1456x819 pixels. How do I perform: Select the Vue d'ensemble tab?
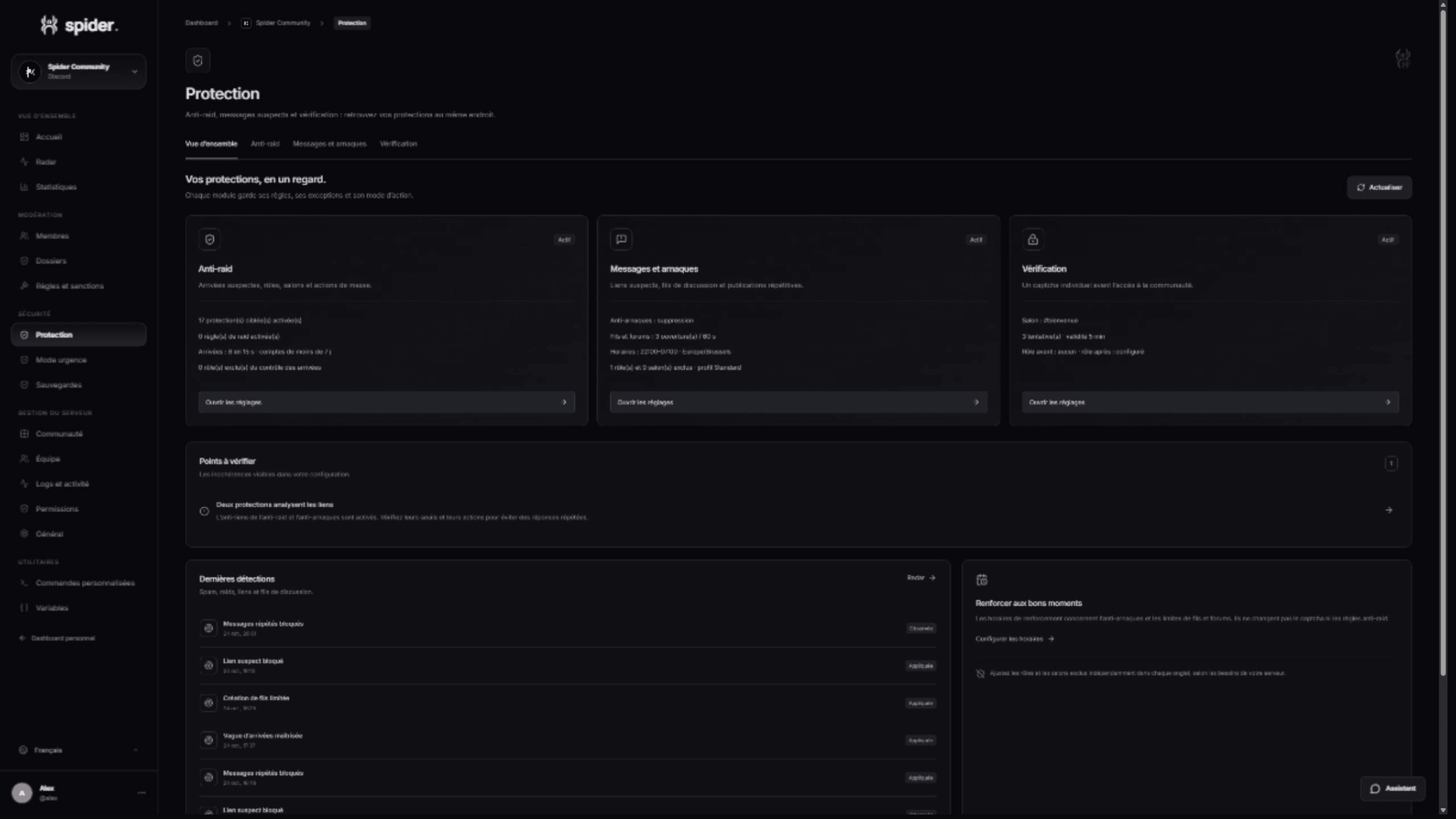[211, 144]
